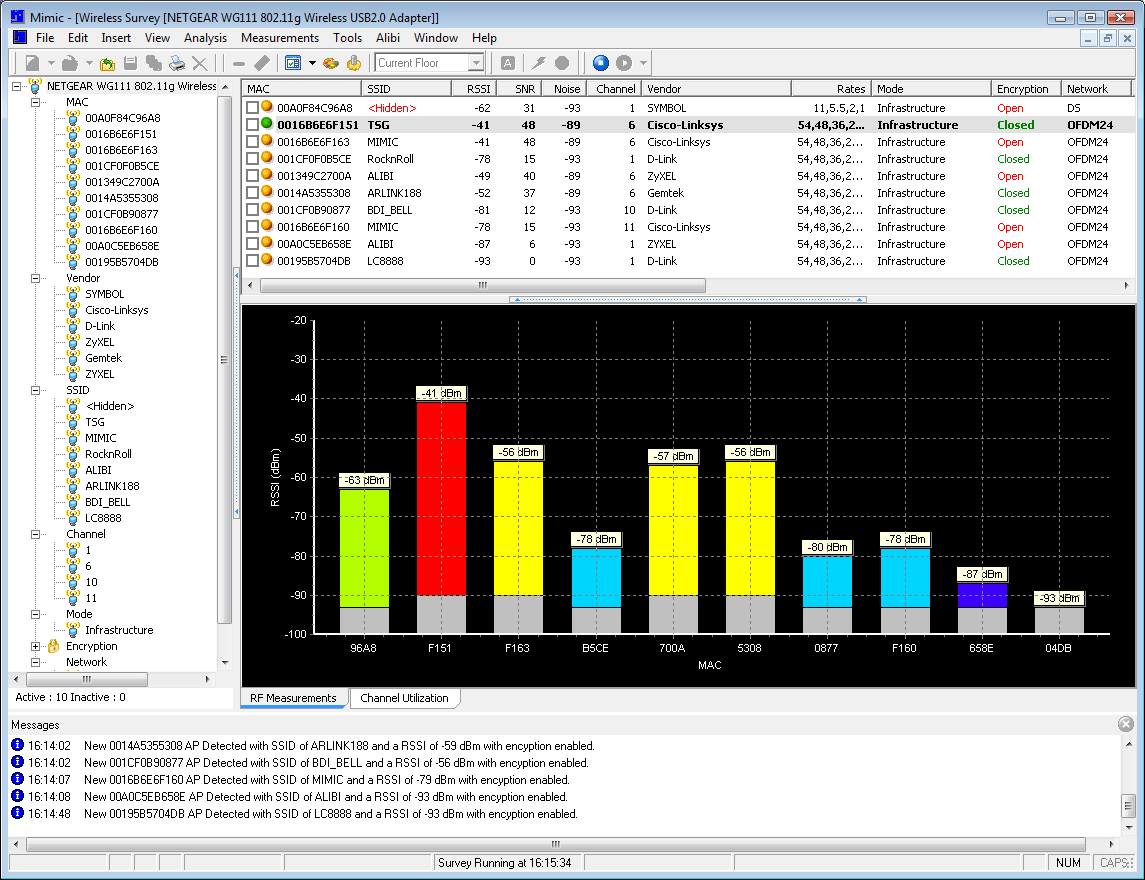Viewport: 1145px width, 880px height.
Task: Check the box for MAC 0016B6E6F163
Action: pos(252,142)
